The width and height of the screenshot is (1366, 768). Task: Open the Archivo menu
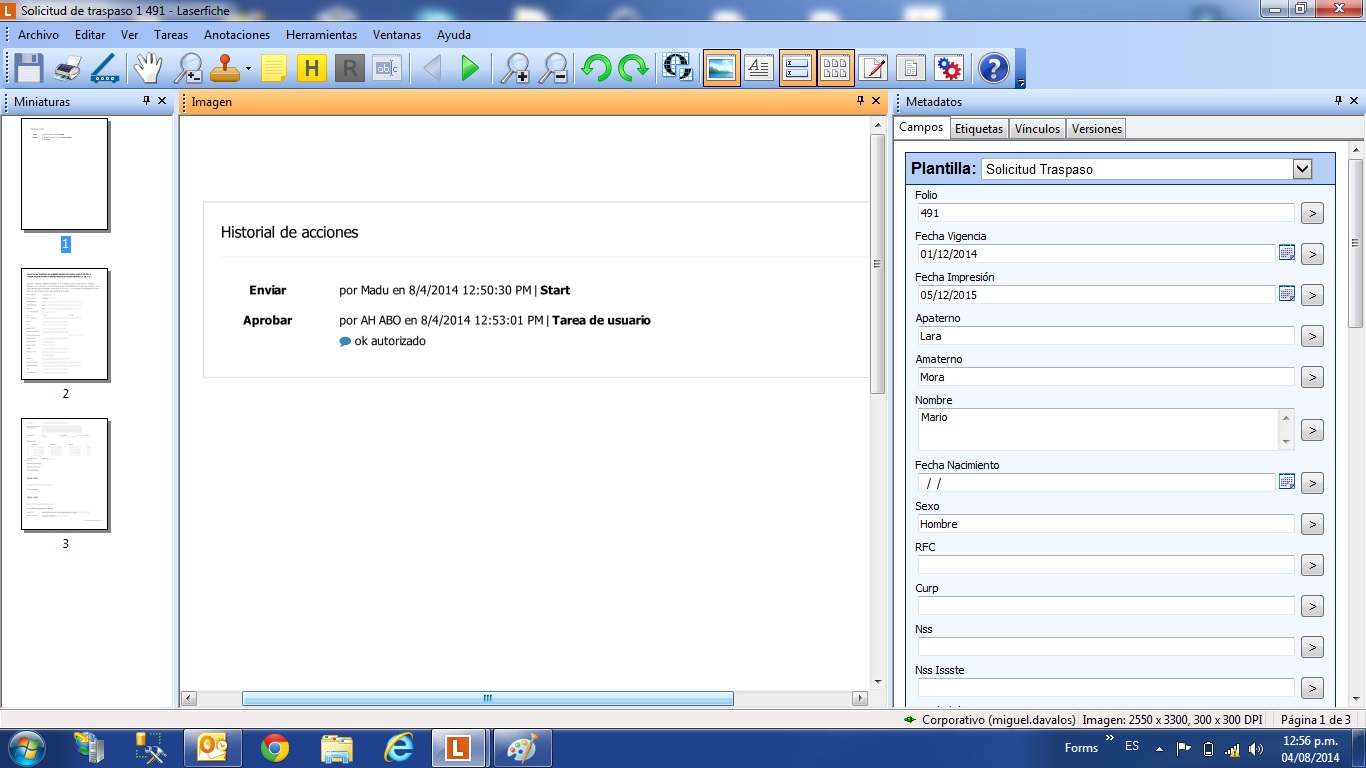(x=38, y=34)
